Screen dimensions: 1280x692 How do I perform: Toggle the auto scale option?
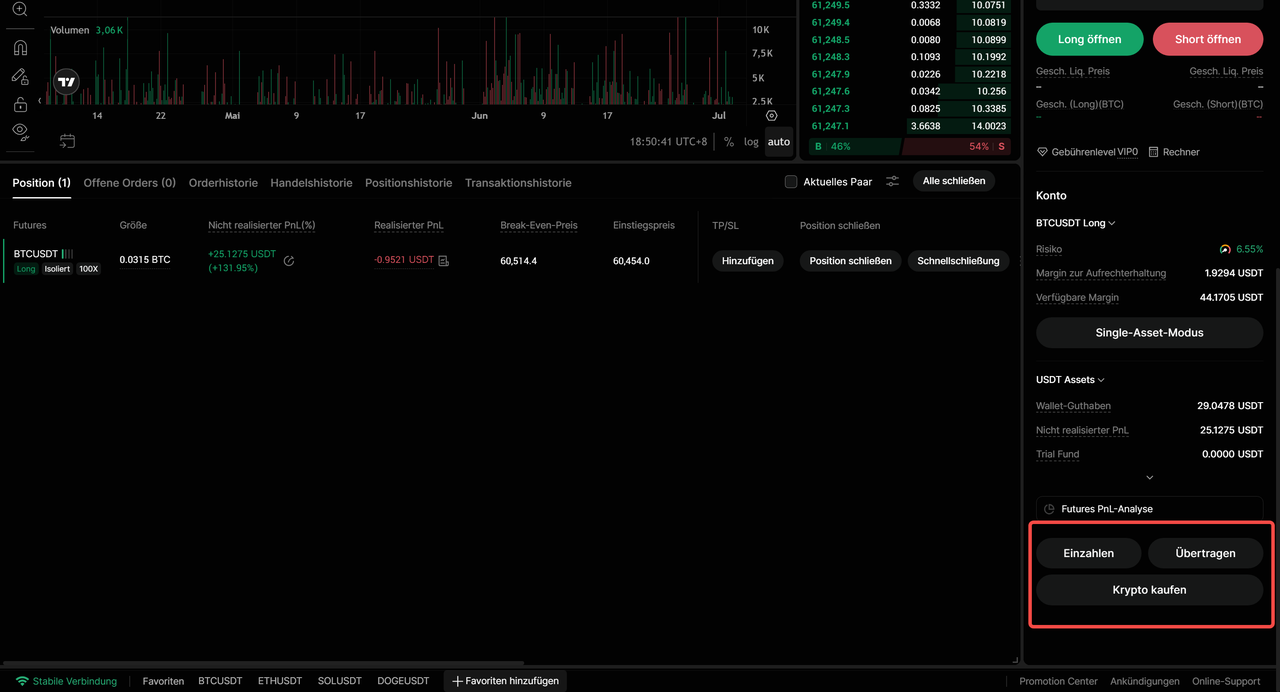click(x=779, y=142)
